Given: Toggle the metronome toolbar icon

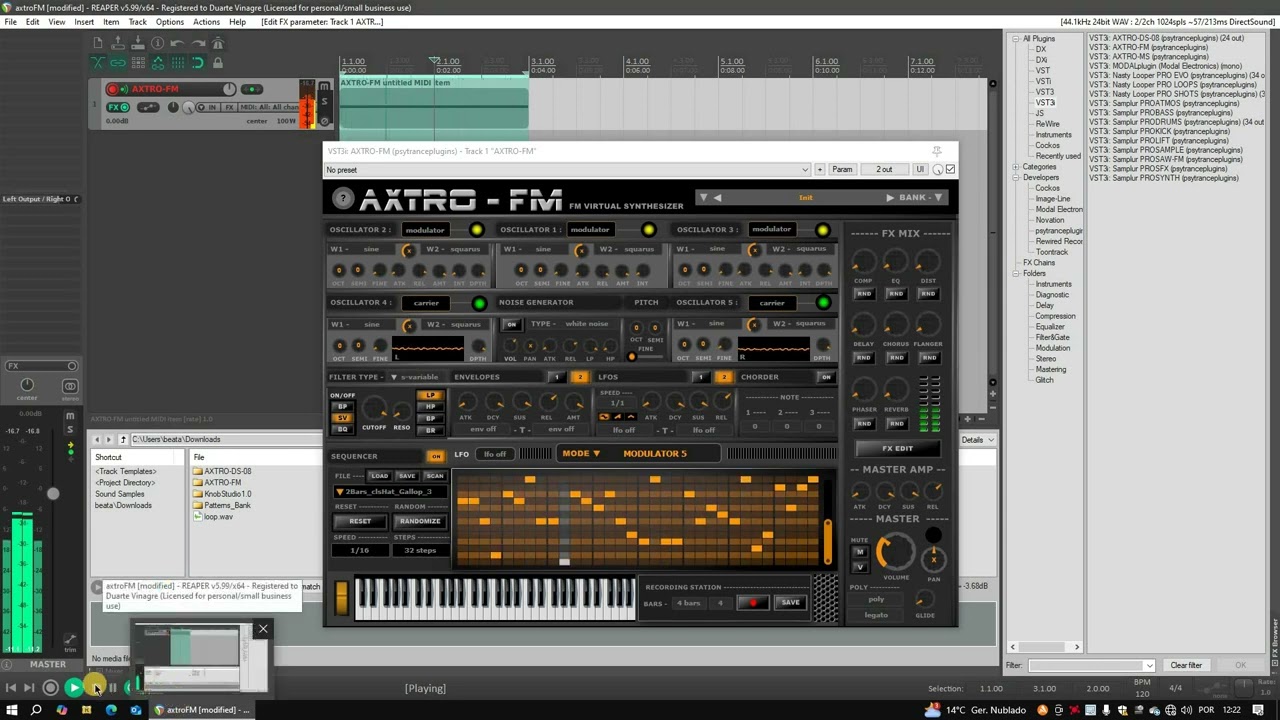Looking at the screenshot, I should pyautogui.click(x=218, y=43).
